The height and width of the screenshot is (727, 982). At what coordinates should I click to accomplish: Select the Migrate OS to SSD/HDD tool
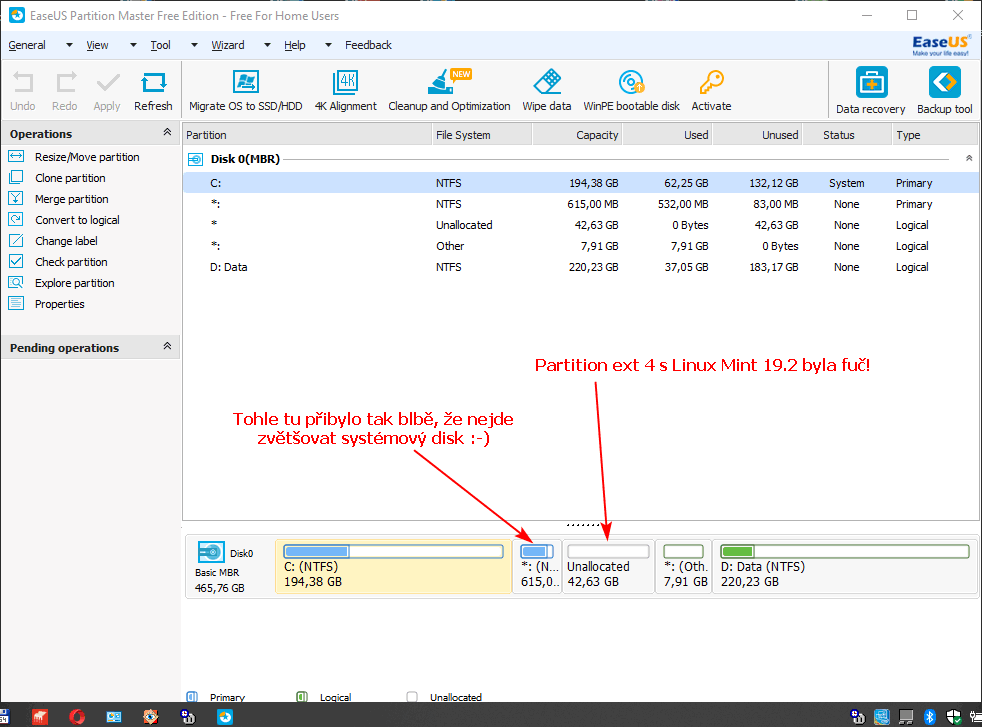(245, 90)
